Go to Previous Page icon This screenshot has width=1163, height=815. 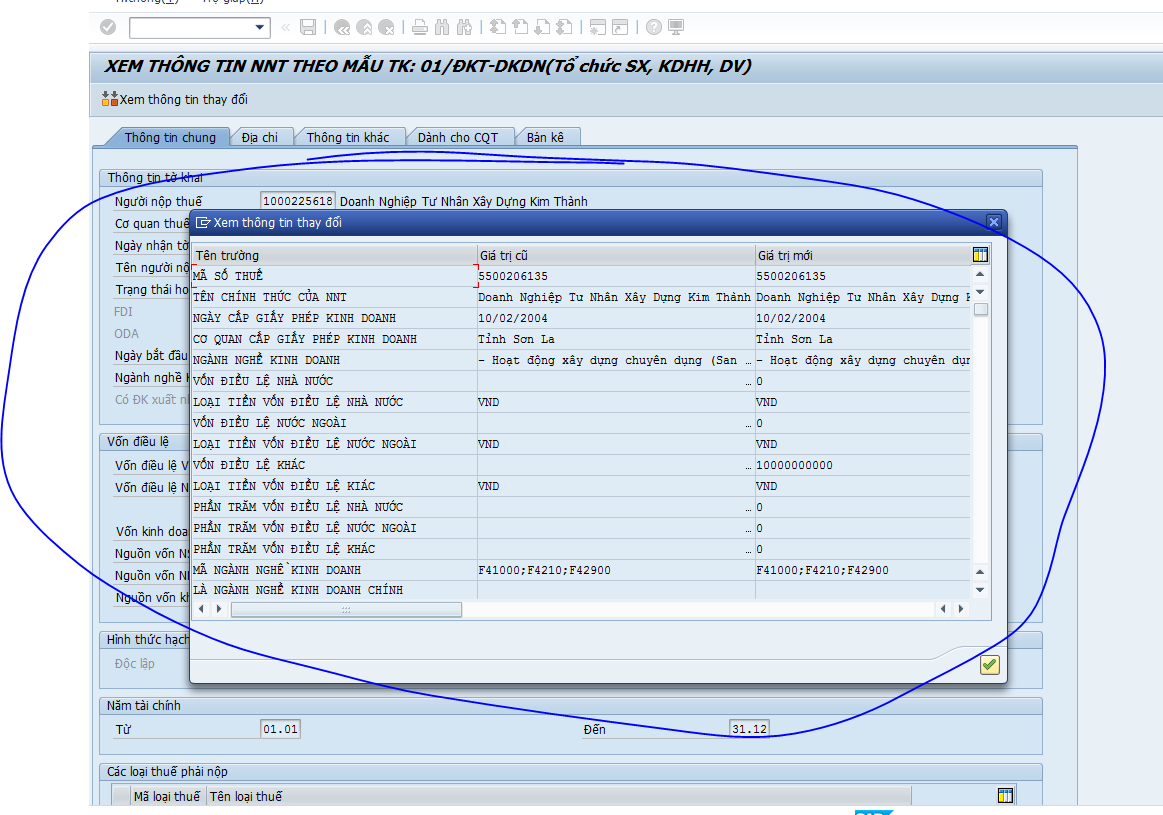[521, 27]
